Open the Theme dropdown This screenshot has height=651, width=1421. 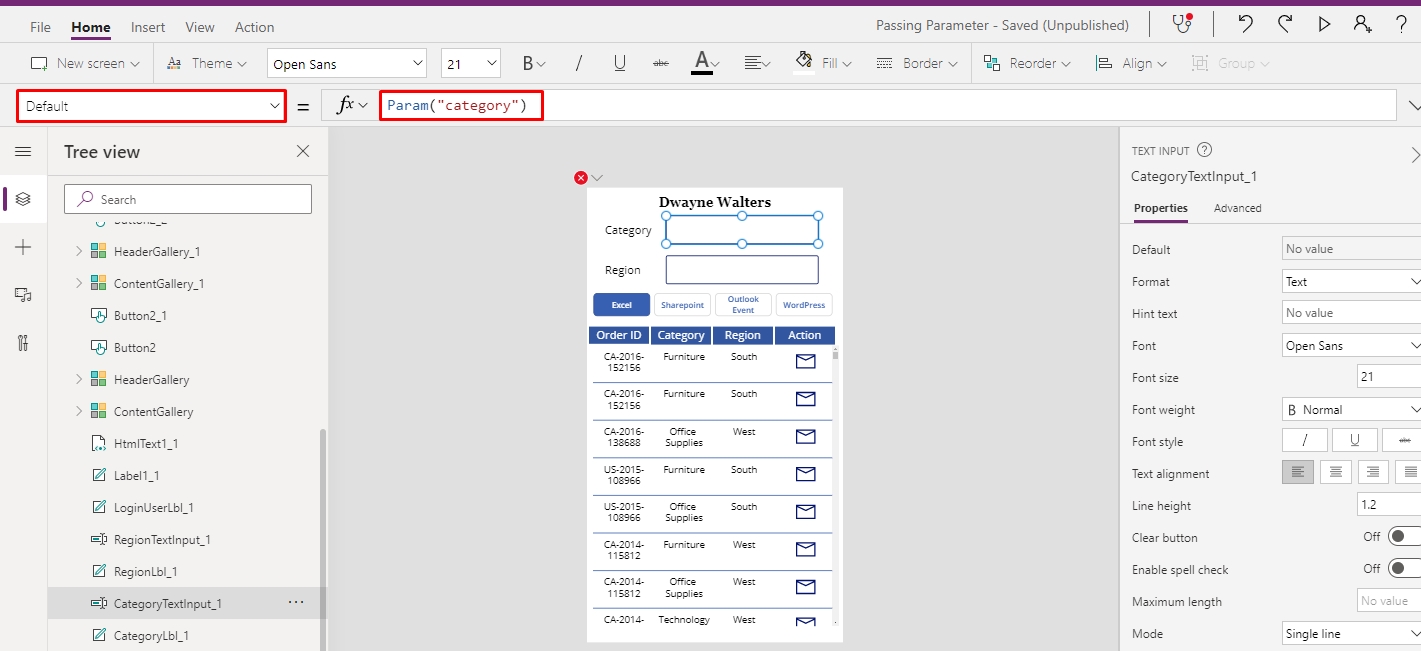coord(207,63)
